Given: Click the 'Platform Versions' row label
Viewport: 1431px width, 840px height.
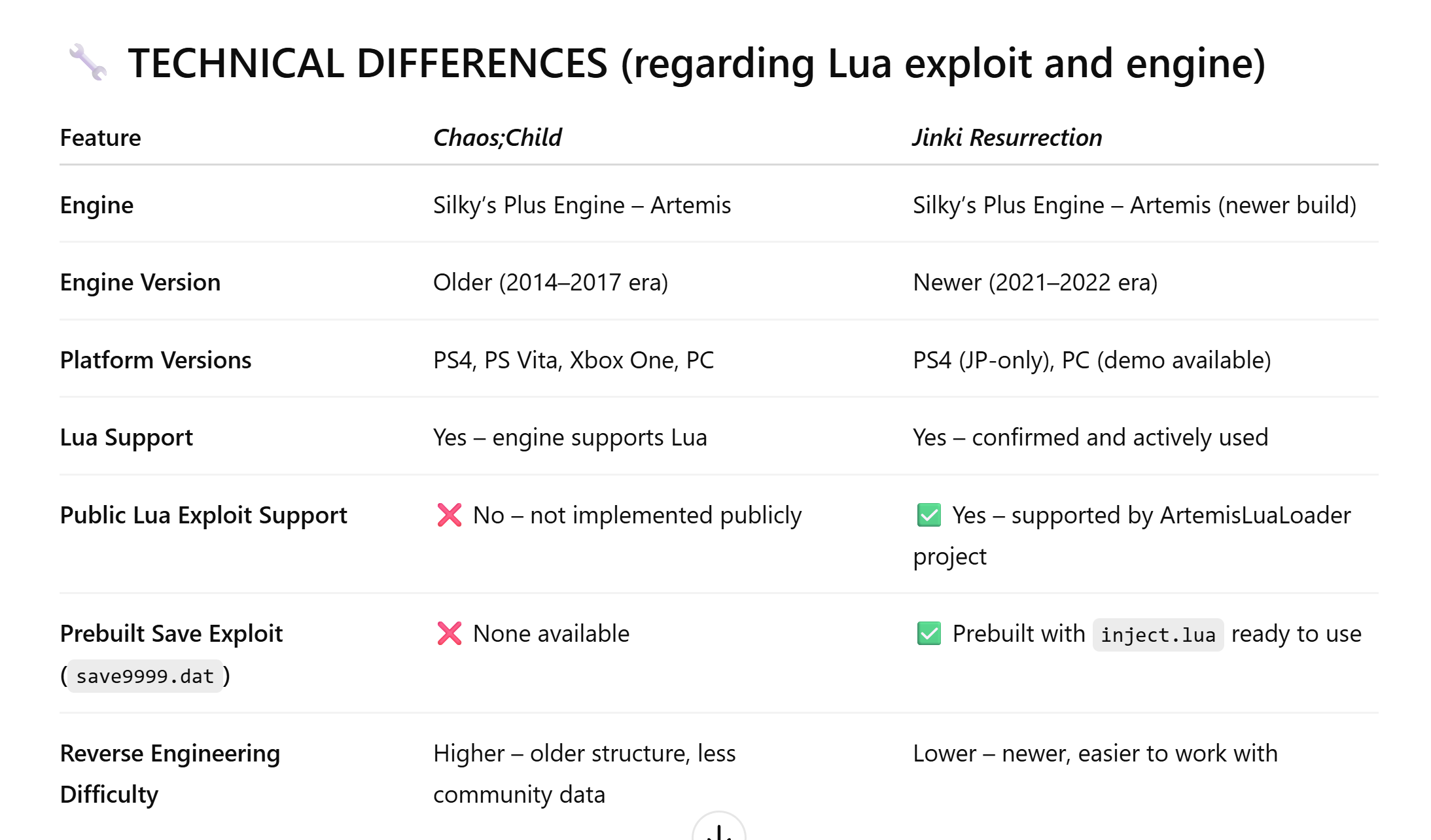Looking at the screenshot, I should [156, 360].
